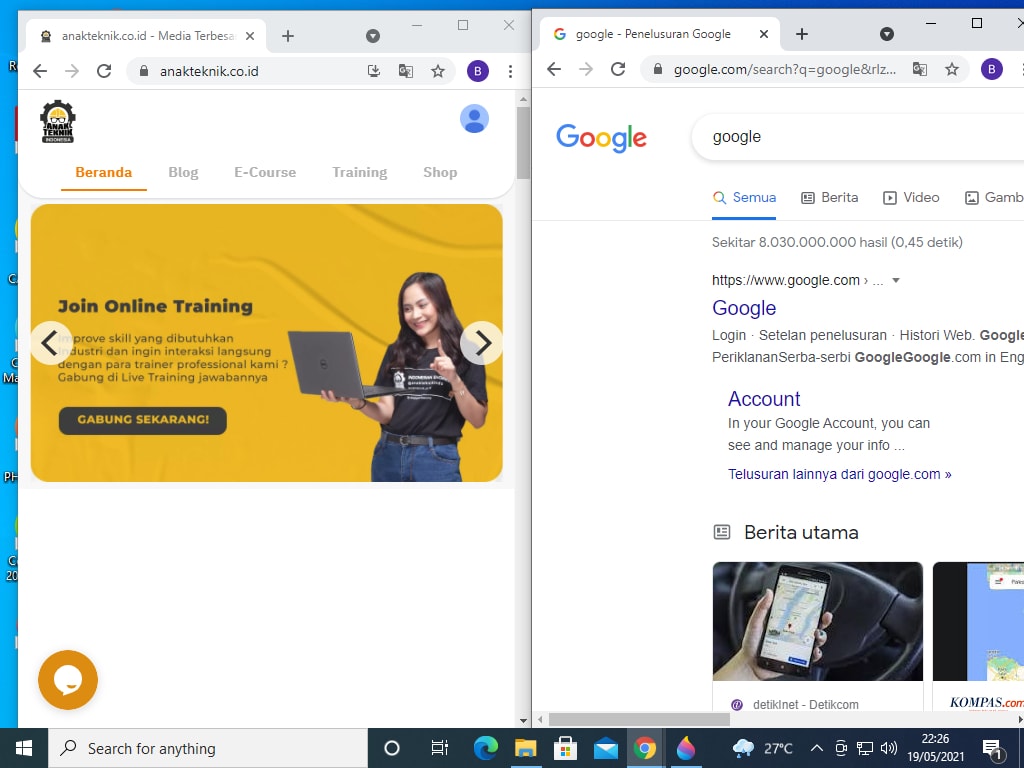Open Training navigation tab

pos(359,172)
